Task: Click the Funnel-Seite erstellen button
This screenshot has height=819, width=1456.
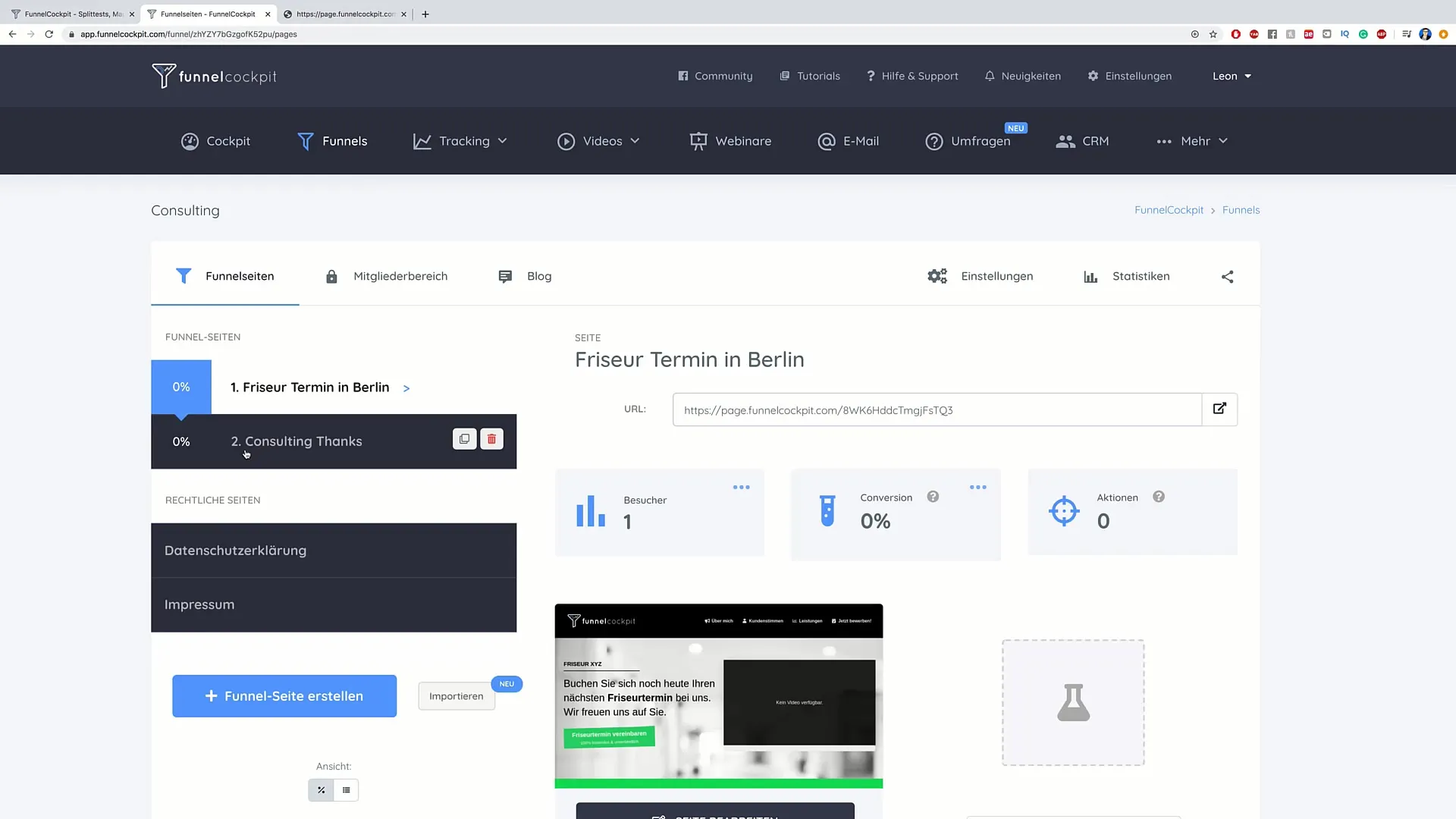Action: tap(284, 695)
